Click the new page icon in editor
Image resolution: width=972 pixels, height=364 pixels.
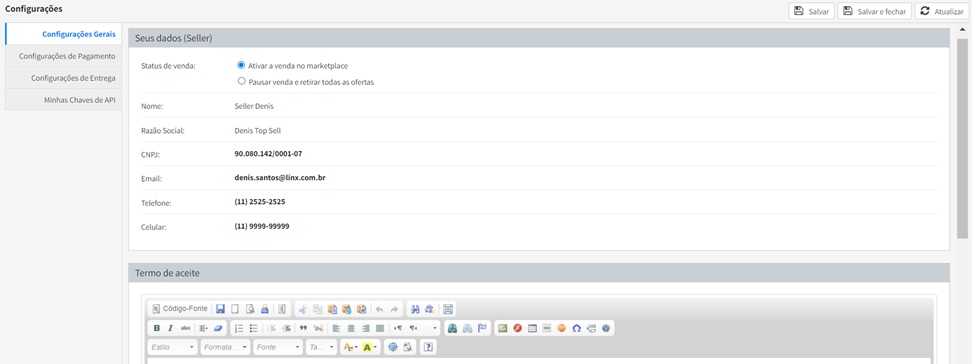click(x=235, y=309)
